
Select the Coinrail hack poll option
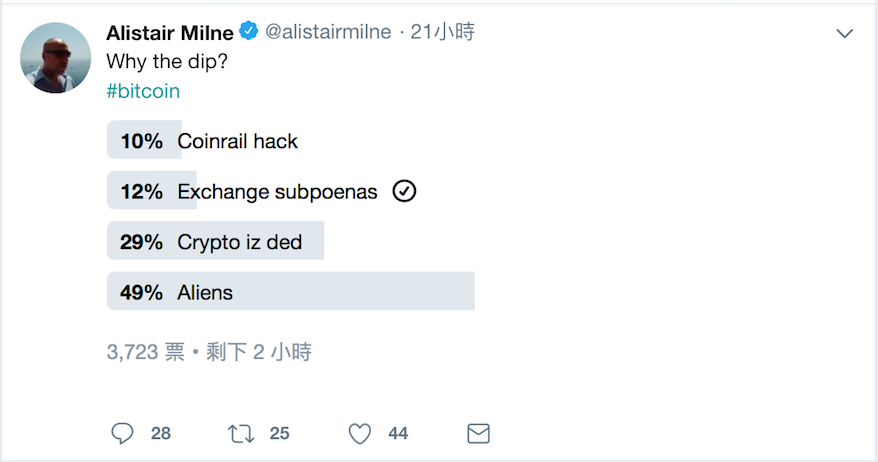pos(238,141)
